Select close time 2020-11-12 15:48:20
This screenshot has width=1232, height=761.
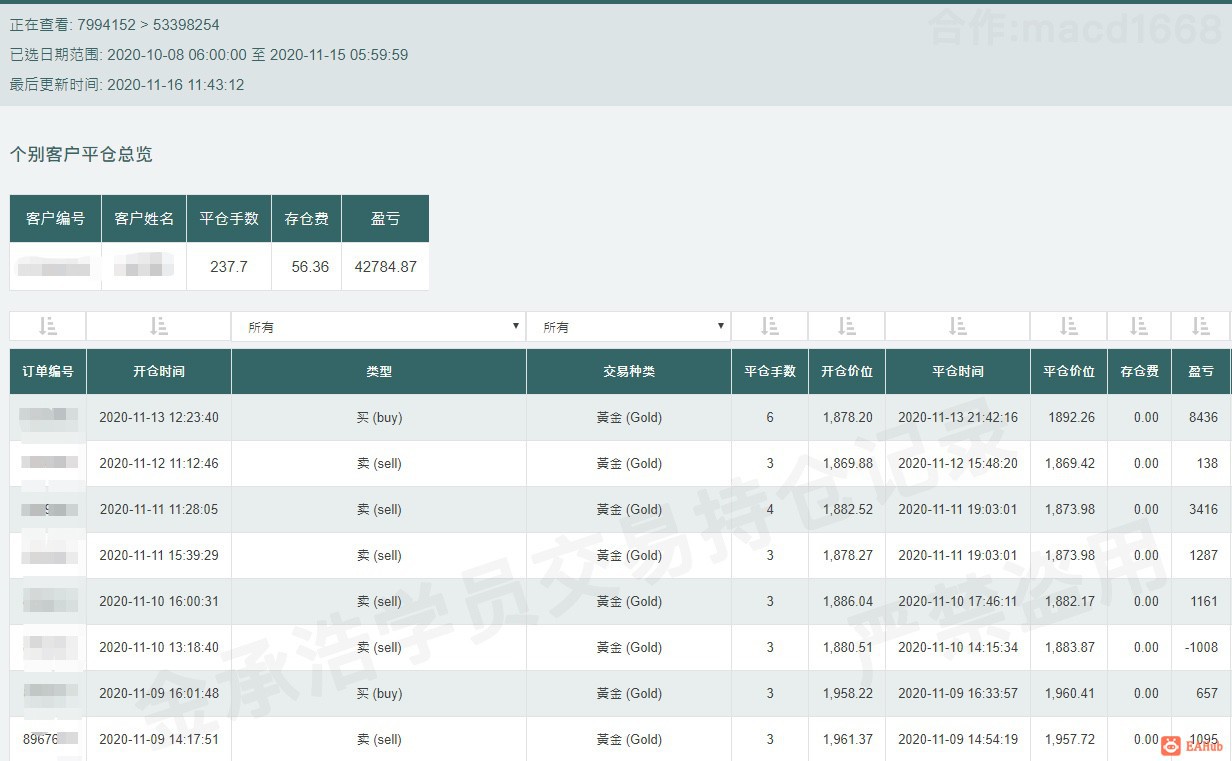(958, 463)
